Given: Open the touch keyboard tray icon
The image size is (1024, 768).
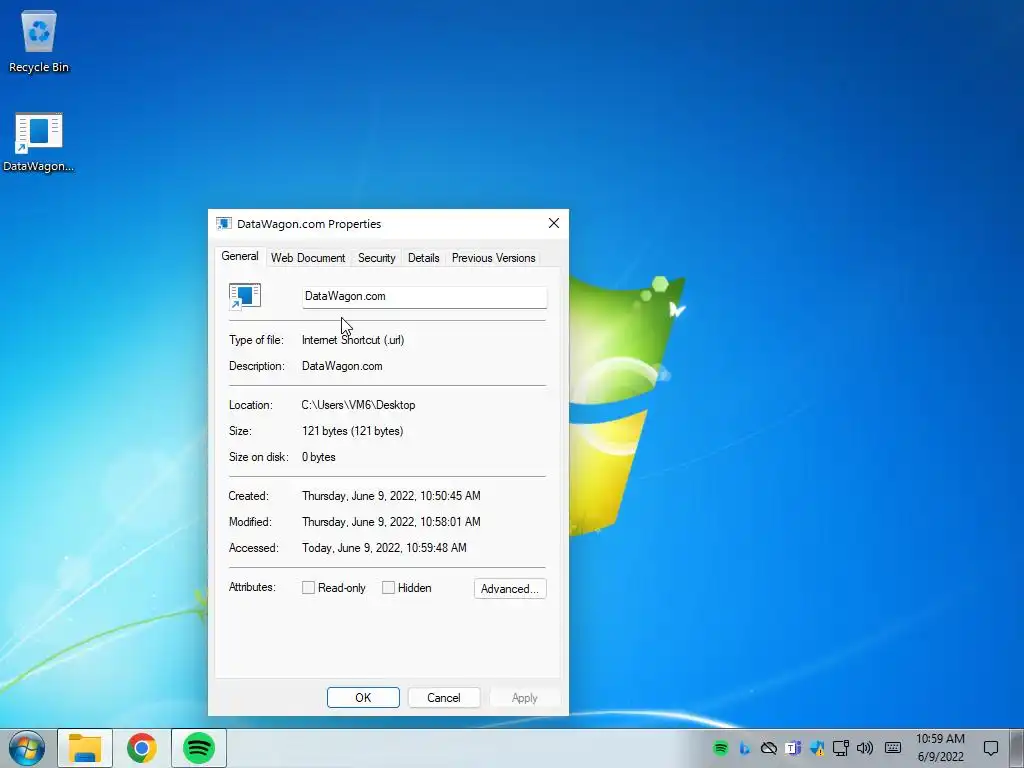Looking at the screenshot, I should 893,748.
